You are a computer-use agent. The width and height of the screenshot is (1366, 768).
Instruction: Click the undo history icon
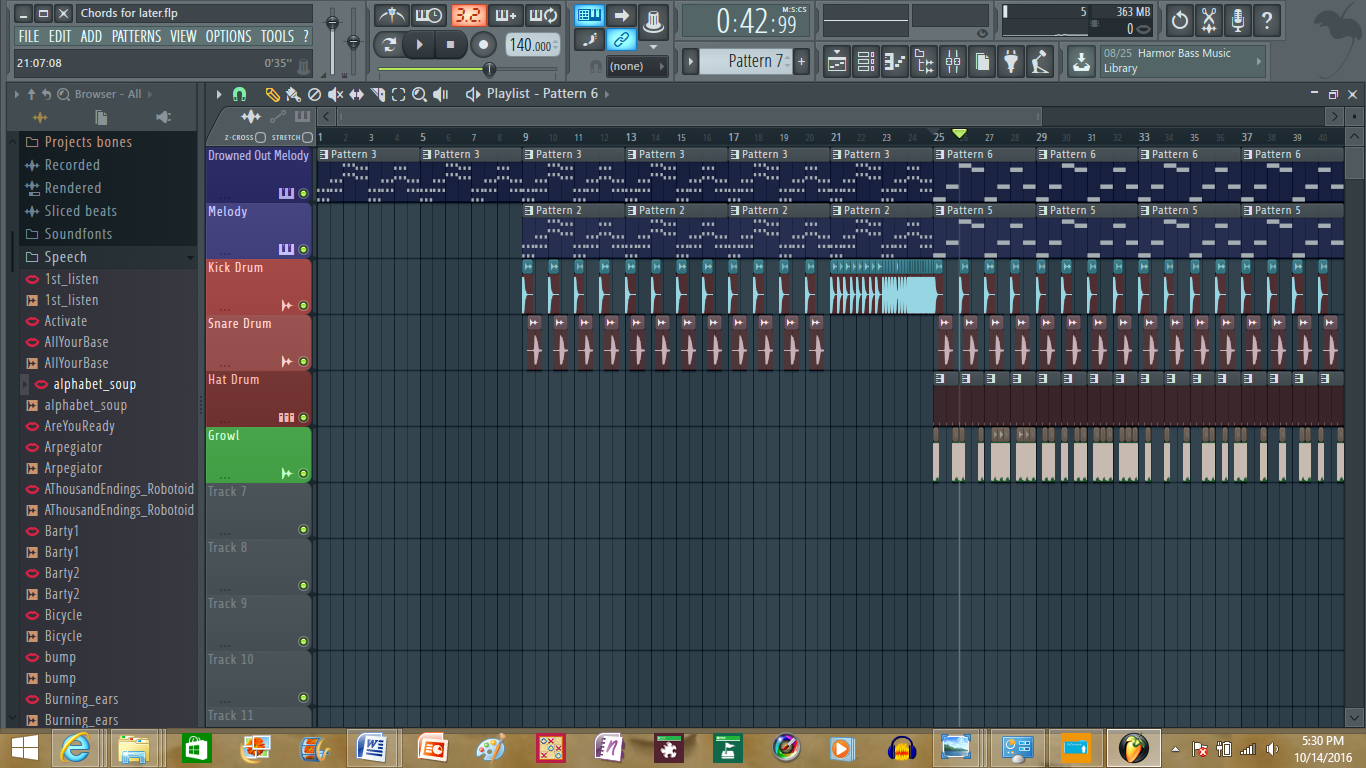[1180, 19]
